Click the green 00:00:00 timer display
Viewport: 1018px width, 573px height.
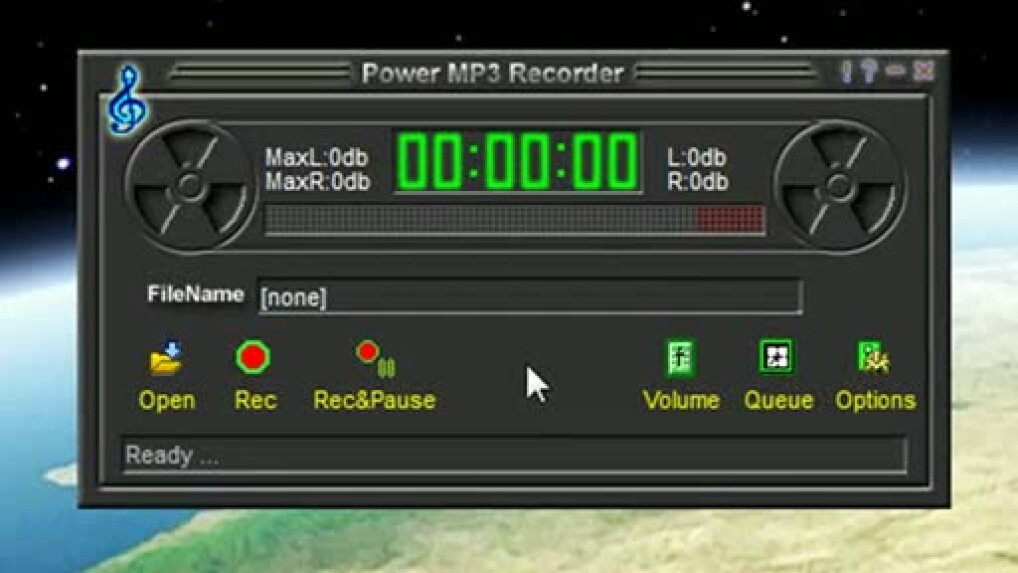[x=518, y=161]
